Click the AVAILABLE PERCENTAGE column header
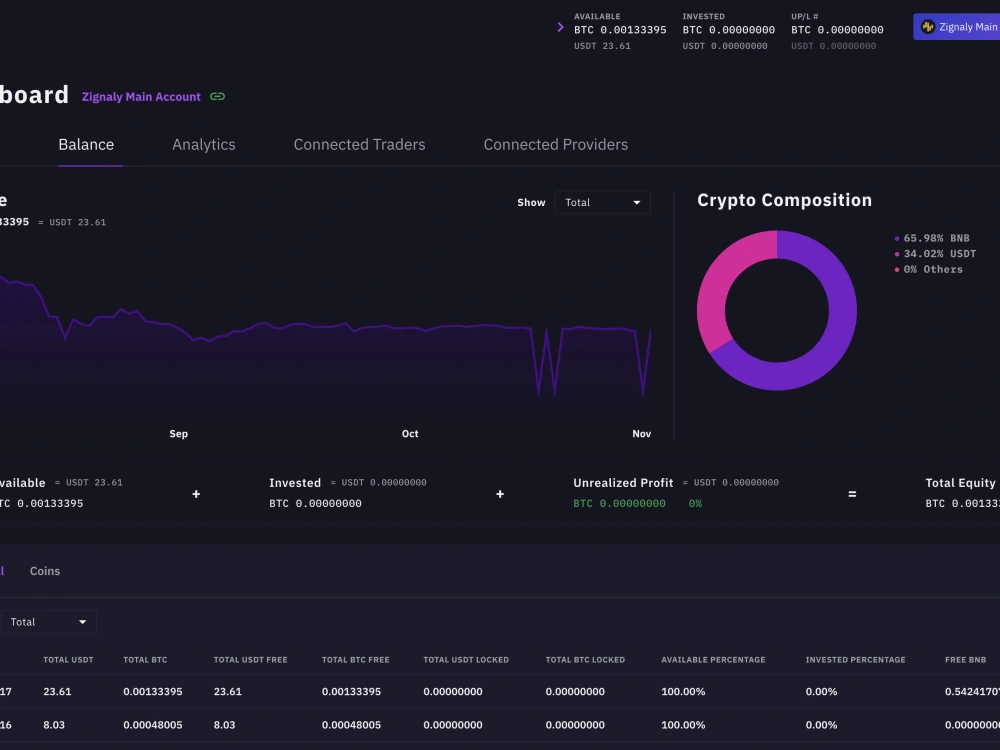This screenshot has width=1000, height=750. pos(713,659)
